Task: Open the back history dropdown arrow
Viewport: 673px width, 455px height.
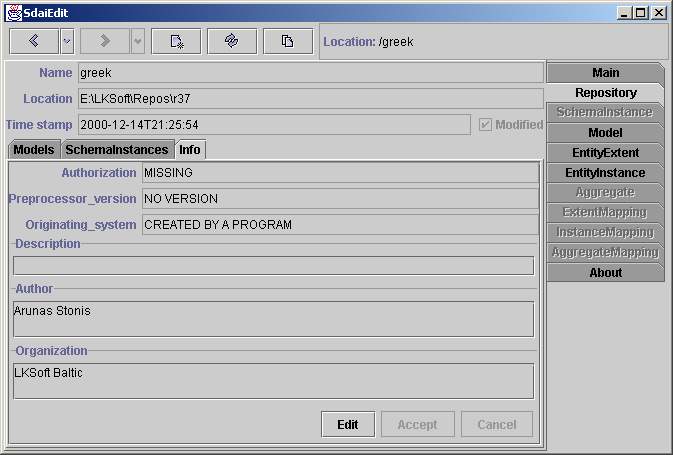Action: click(x=67, y=41)
